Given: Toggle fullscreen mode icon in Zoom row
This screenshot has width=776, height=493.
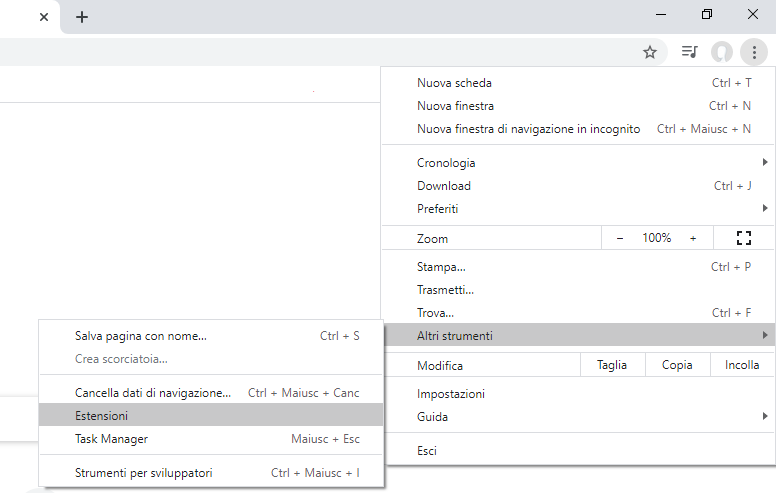Looking at the screenshot, I should [743, 238].
